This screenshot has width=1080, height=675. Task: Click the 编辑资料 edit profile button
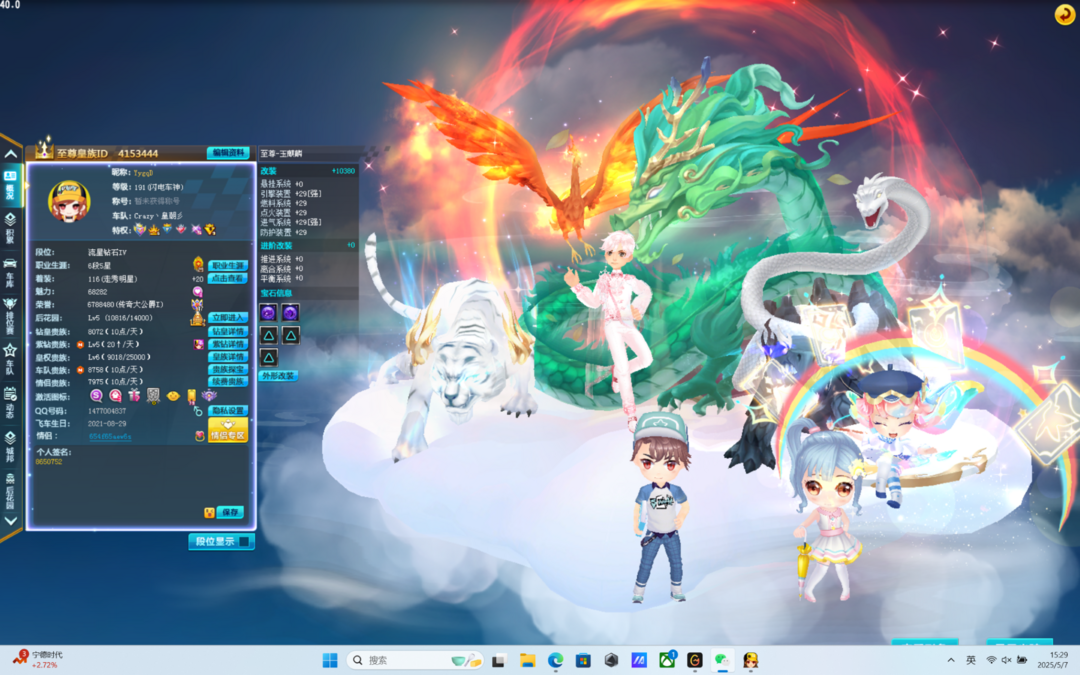click(x=227, y=153)
